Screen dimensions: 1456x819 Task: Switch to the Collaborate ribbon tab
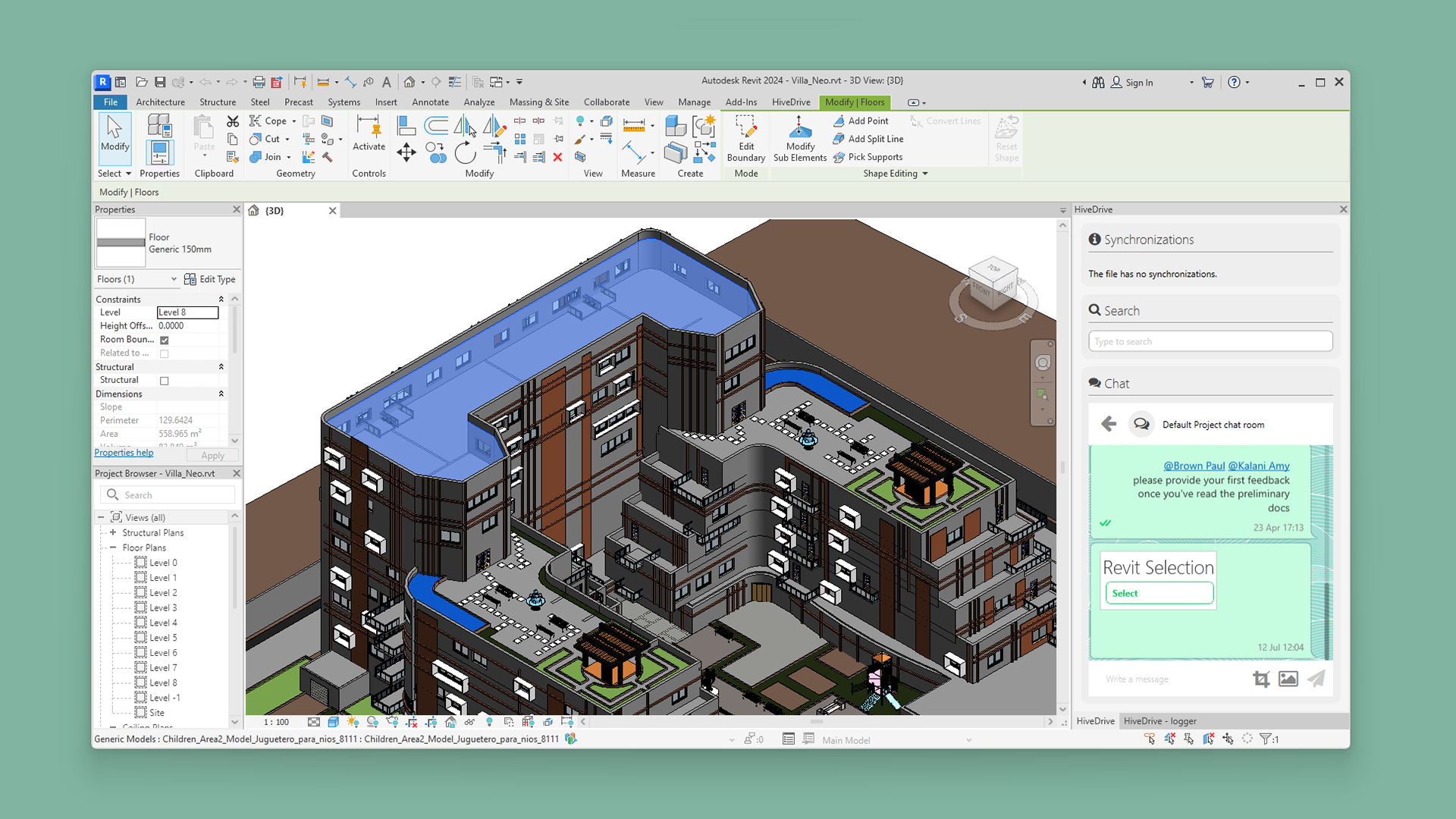[607, 102]
